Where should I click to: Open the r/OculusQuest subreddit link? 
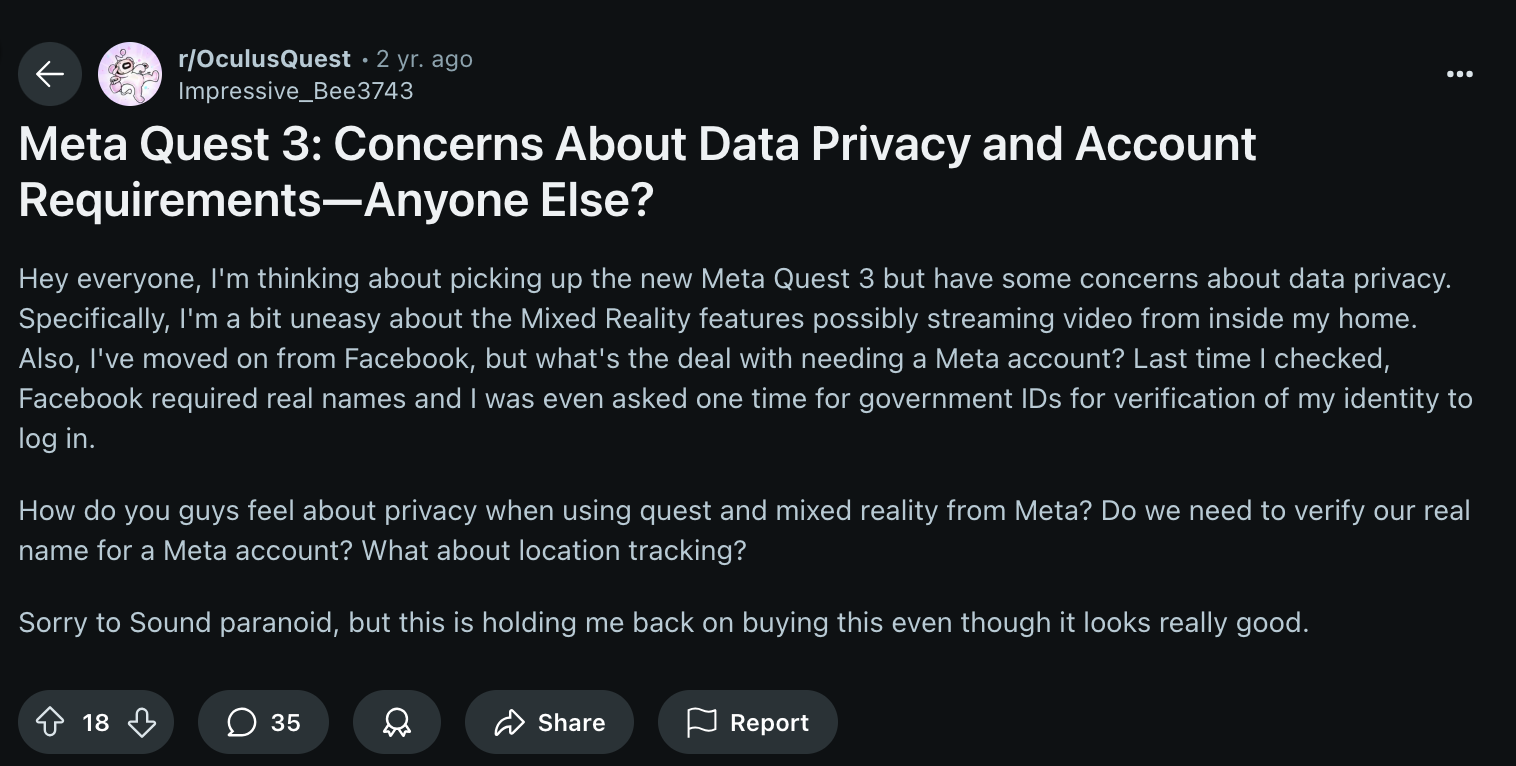coord(264,59)
